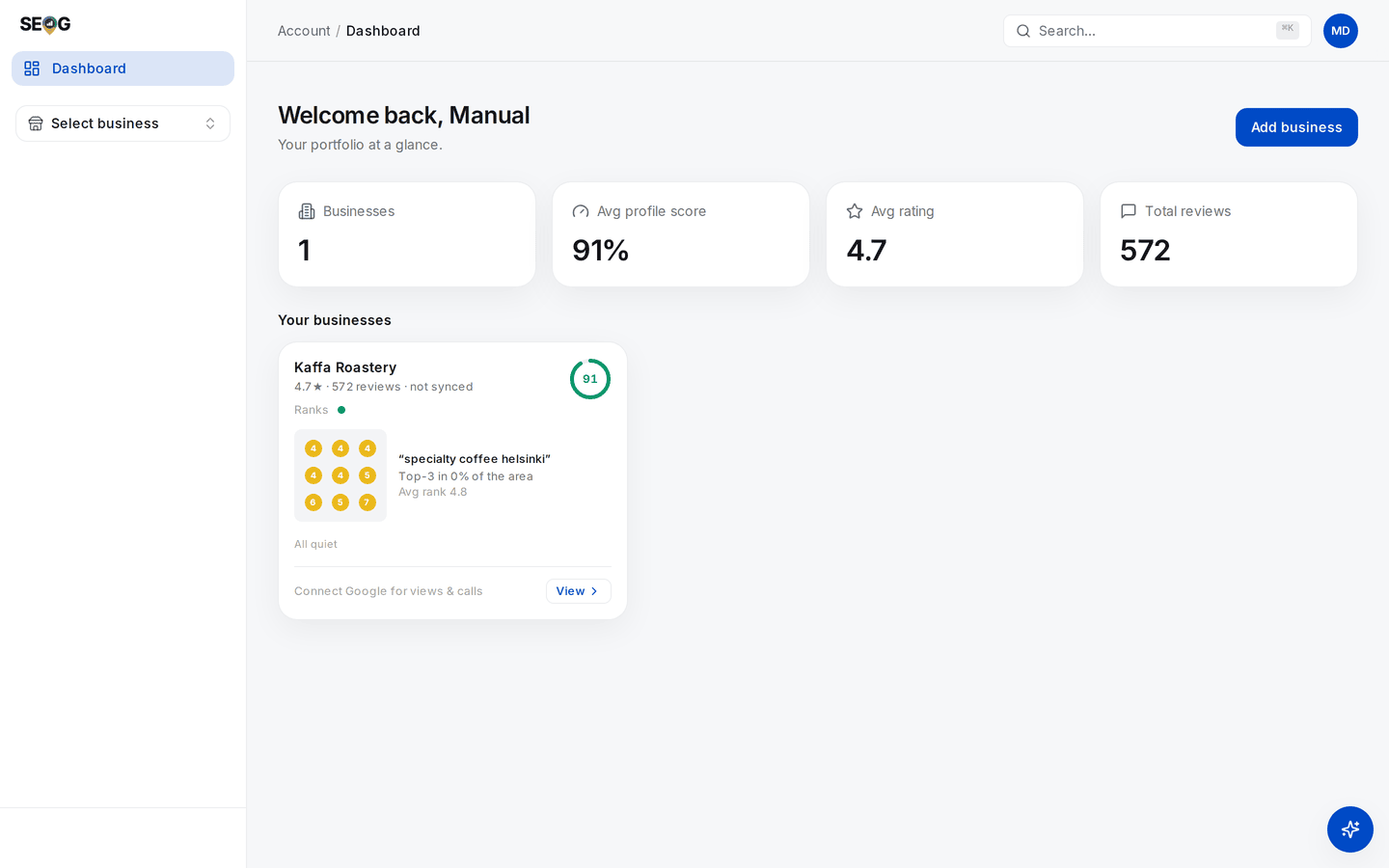The height and width of the screenshot is (868, 1389).
Task: Open the Select business dropdown
Action: click(123, 123)
